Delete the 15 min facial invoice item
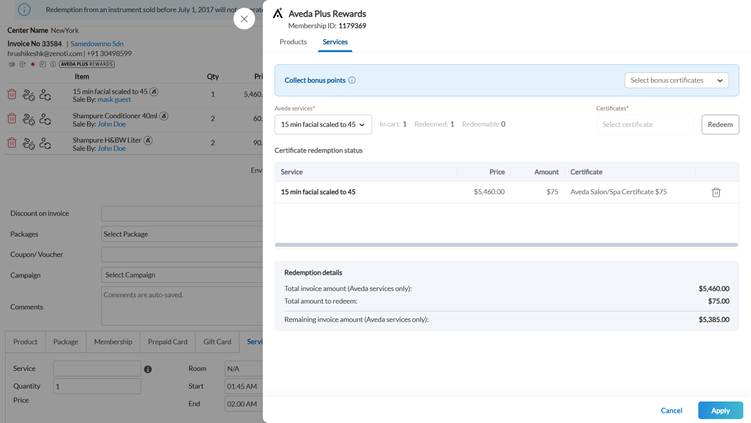 point(12,94)
